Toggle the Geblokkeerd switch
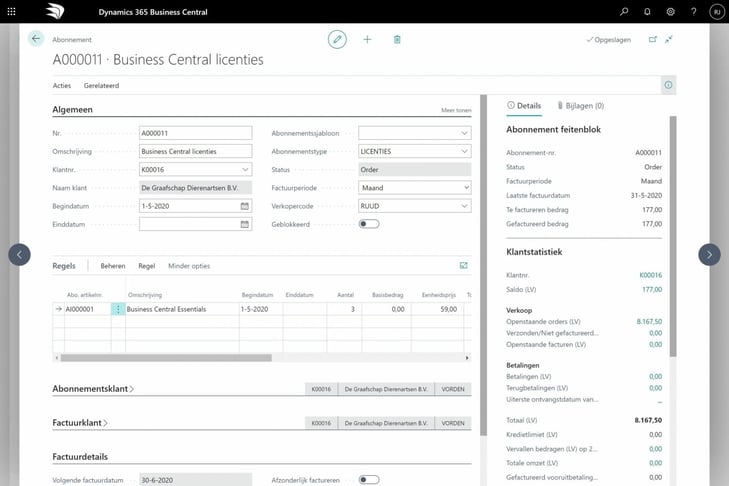The height and width of the screenshot is (486, 729). point(369,224)
